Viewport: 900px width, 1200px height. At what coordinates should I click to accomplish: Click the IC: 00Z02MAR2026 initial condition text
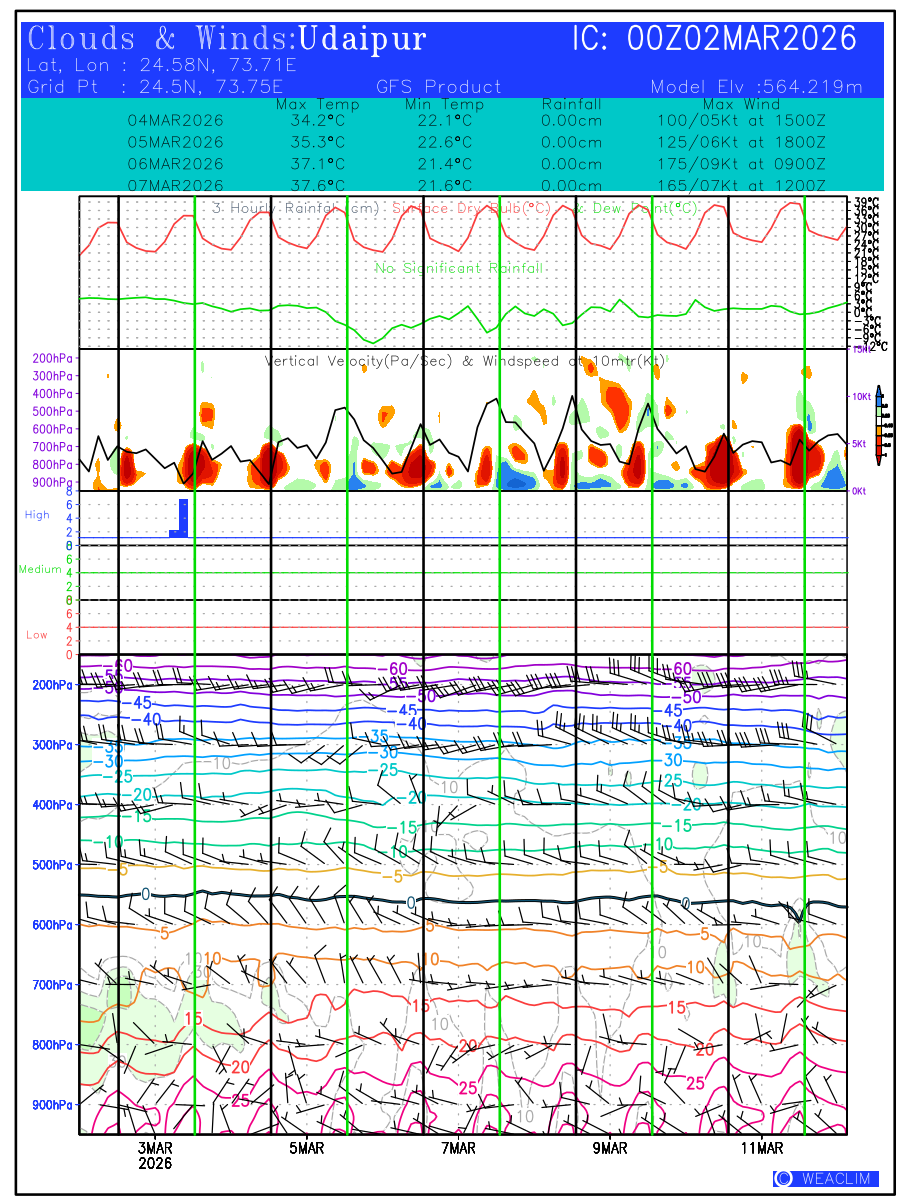(714, 39)
